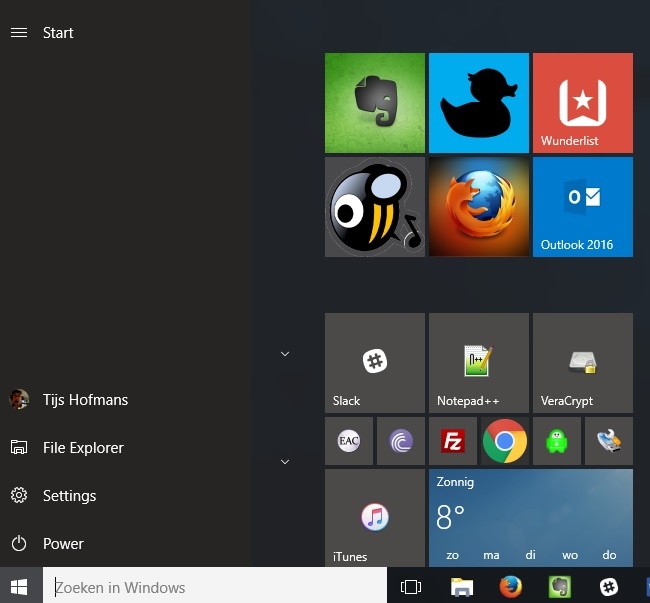Open the EAC small tile
Screen dimensions: 650x603
(349, 441)
